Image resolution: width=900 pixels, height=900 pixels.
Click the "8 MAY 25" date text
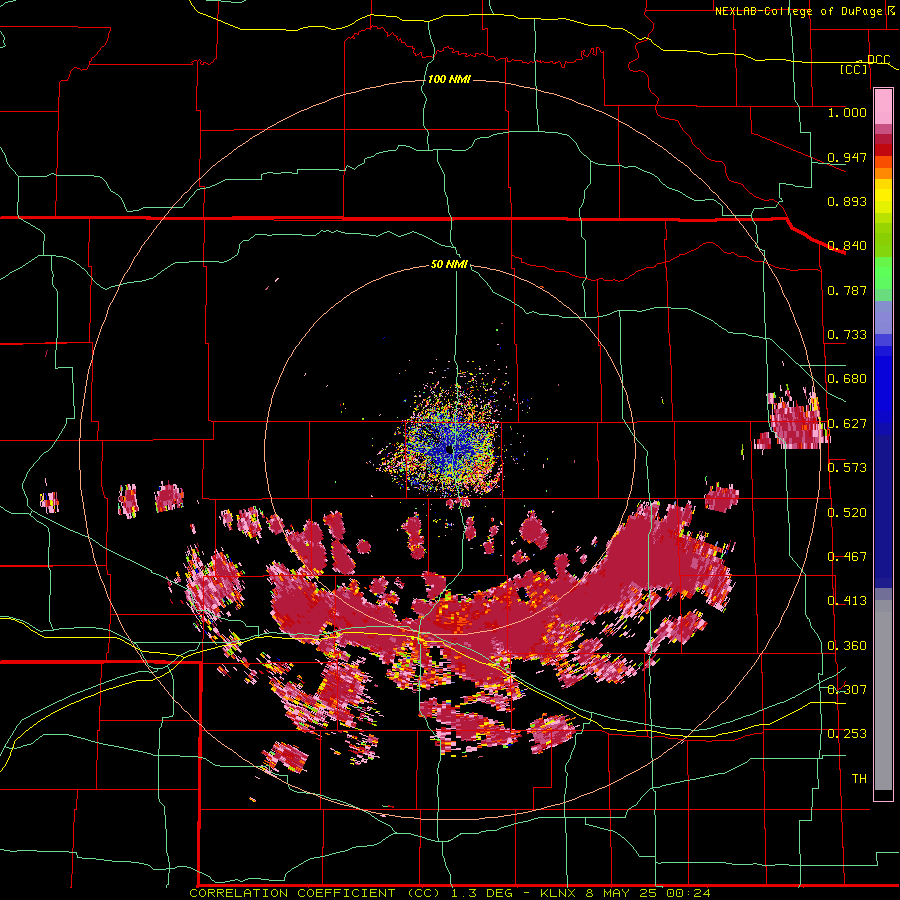pos(620,893)
